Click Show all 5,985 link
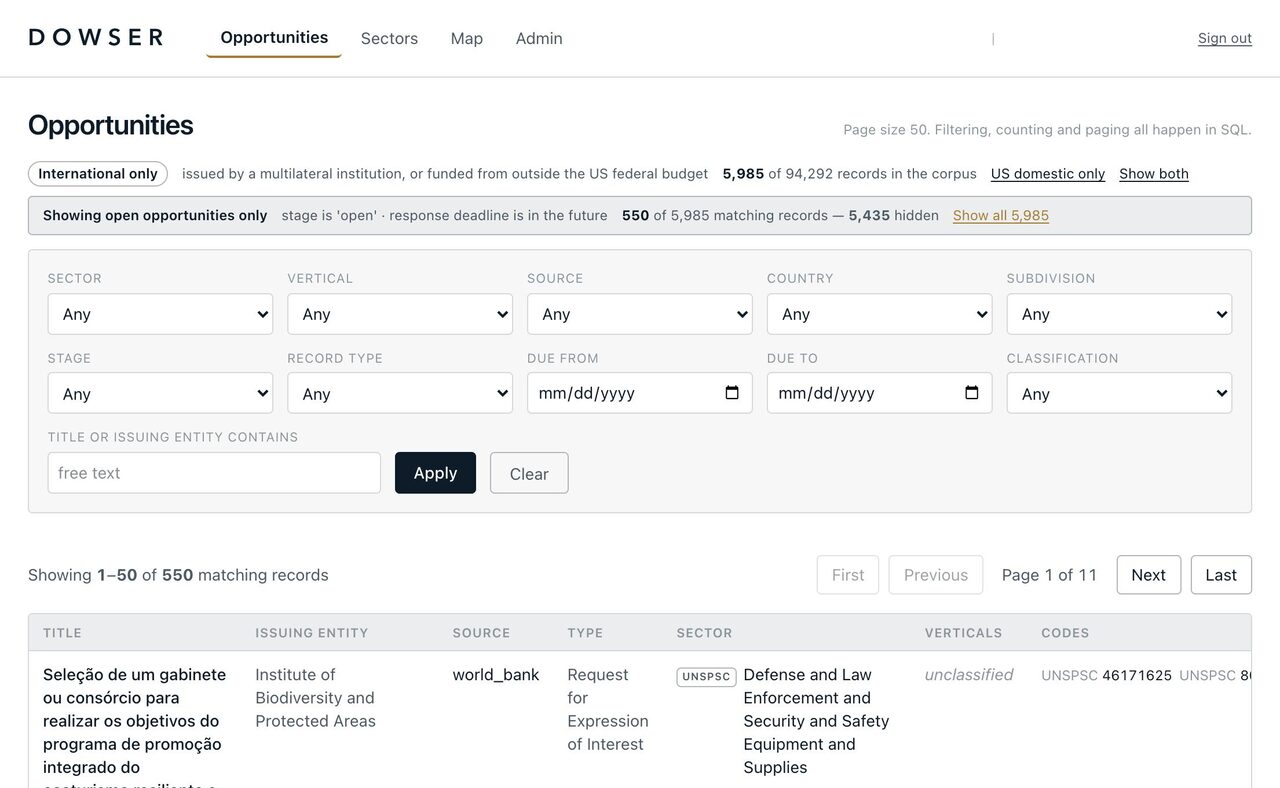1280x788 pixels. tap(1001, 215)
